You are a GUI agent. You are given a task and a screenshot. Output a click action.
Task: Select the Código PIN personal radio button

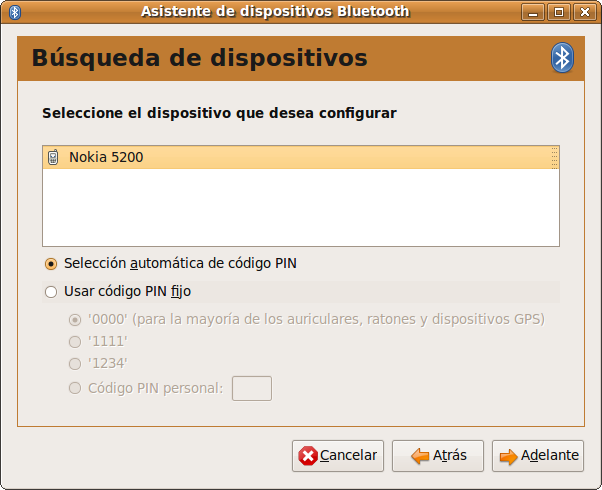coord(75,388)
